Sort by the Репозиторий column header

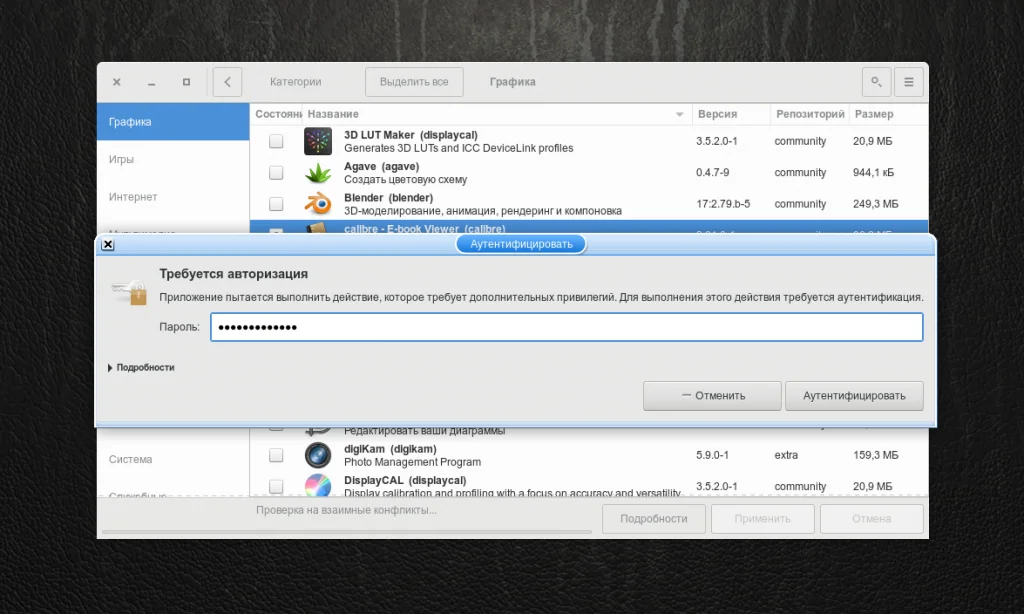coord(810,114)
